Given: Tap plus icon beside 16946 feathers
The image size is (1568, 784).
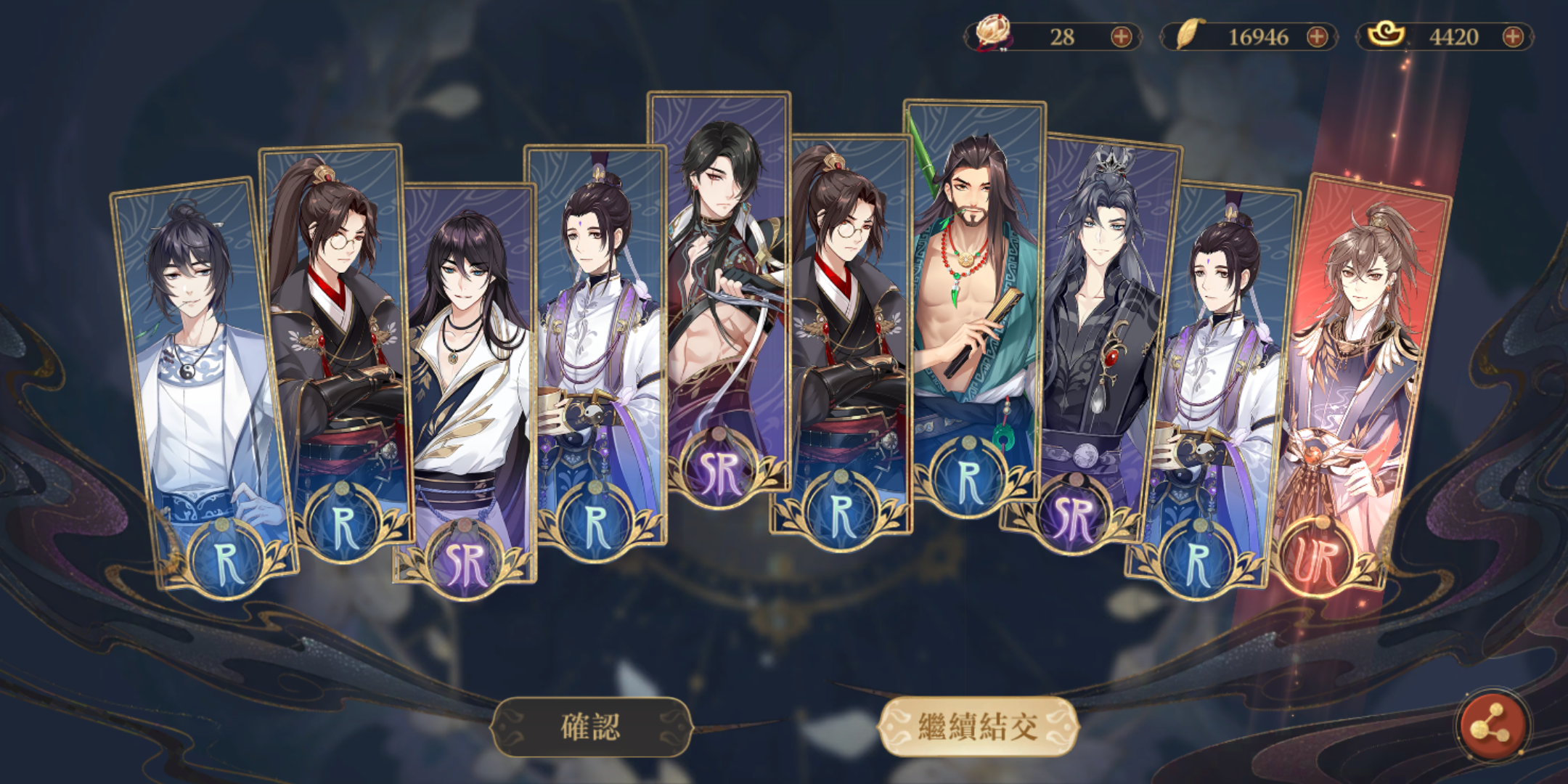Looking at the screenshot, I should [x=1317, y=36].
